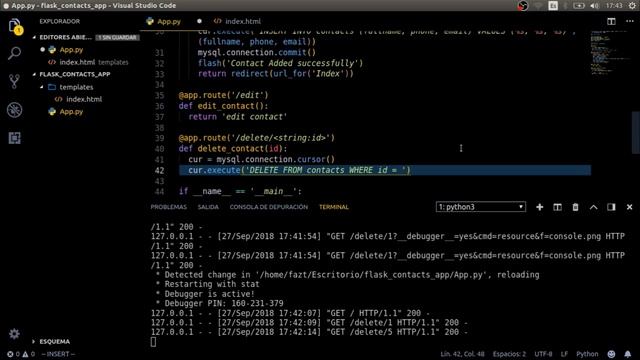Click the 'GET /delete/5' terminal log line
The height and width of the screenshot is (360, 640).
click(x=309, y=332)
